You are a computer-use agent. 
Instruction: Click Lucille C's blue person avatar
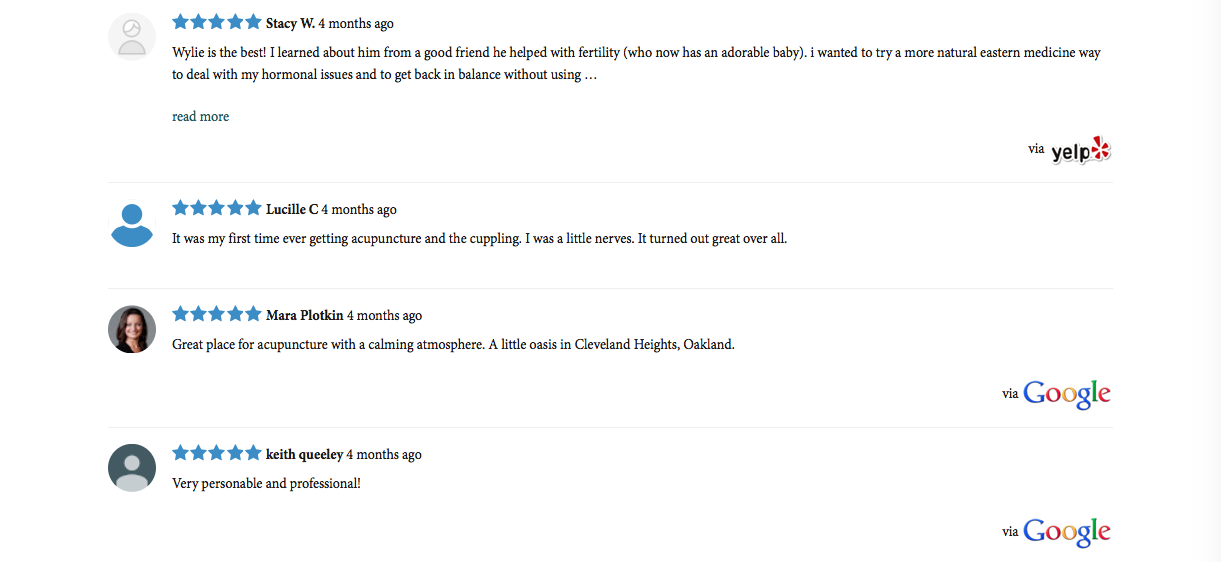point(132,223)
